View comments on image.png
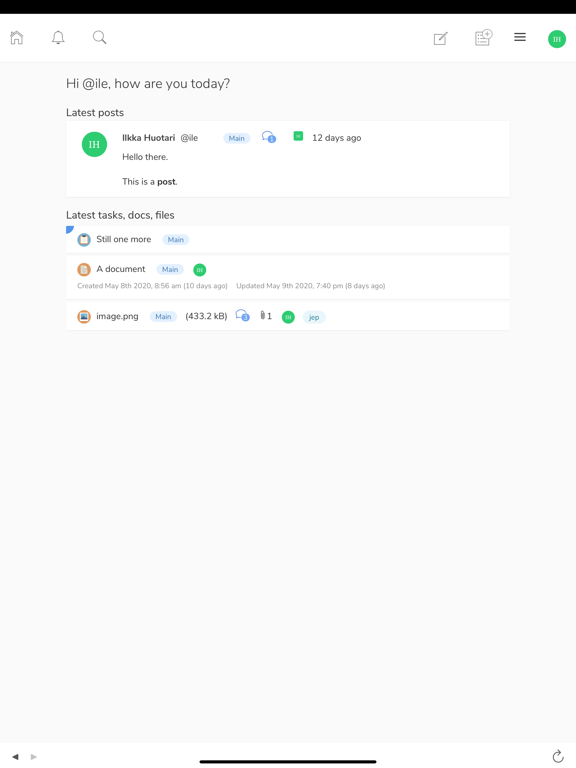This screenshot has height=768, width=576. (x=242, y=315)
